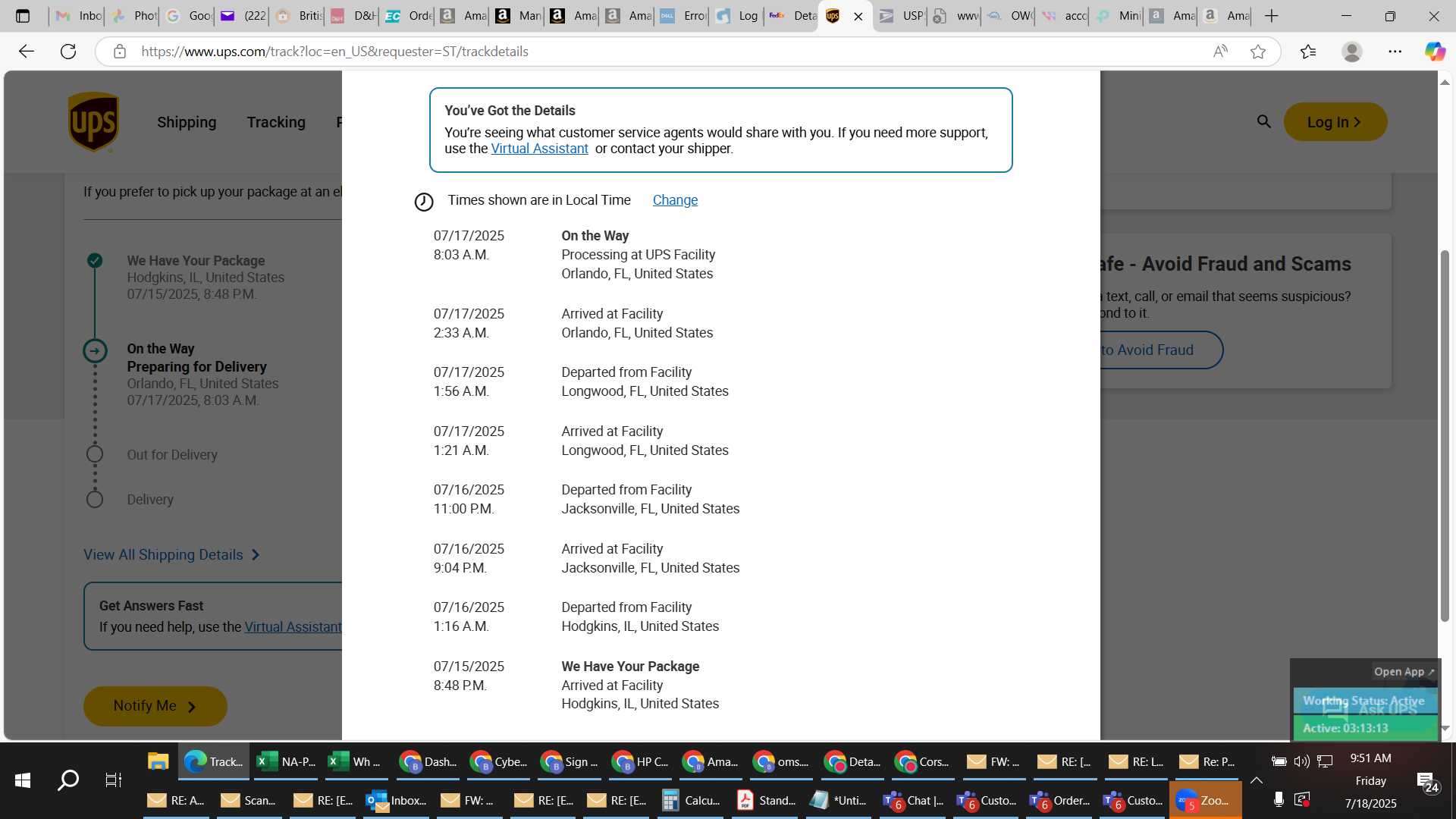This screenshot has width=1456, height=819.
Task: Switch to the D&H browser tab
Action: [353, 16]
